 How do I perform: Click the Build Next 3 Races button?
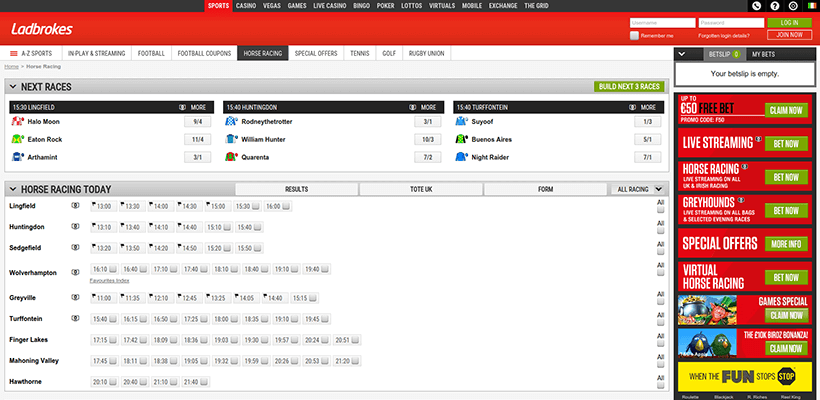(628, 87)
